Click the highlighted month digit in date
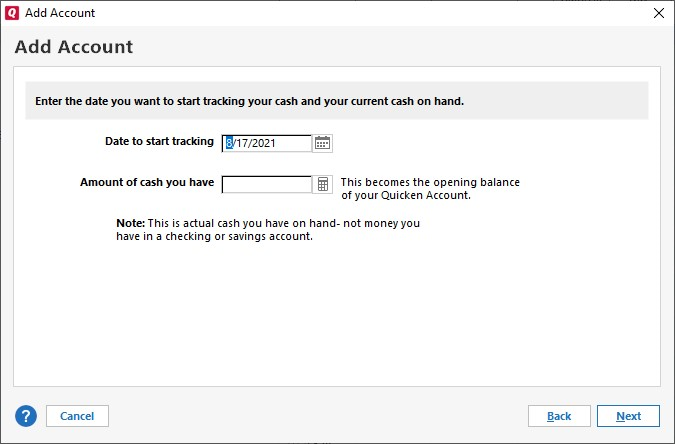The image size is (675, 444). click(229, 143)
